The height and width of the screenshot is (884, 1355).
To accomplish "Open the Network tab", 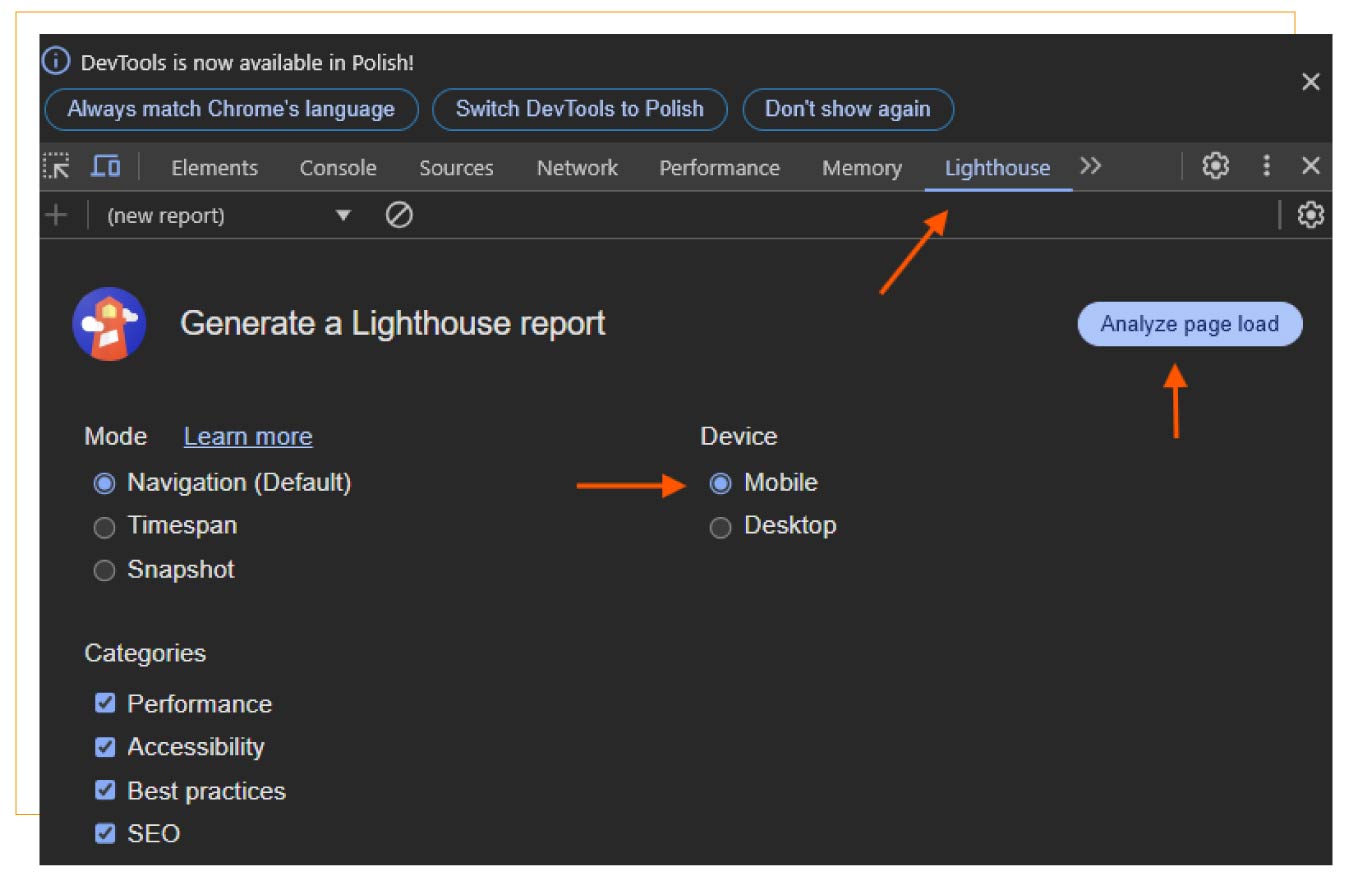I will point(577,168).
